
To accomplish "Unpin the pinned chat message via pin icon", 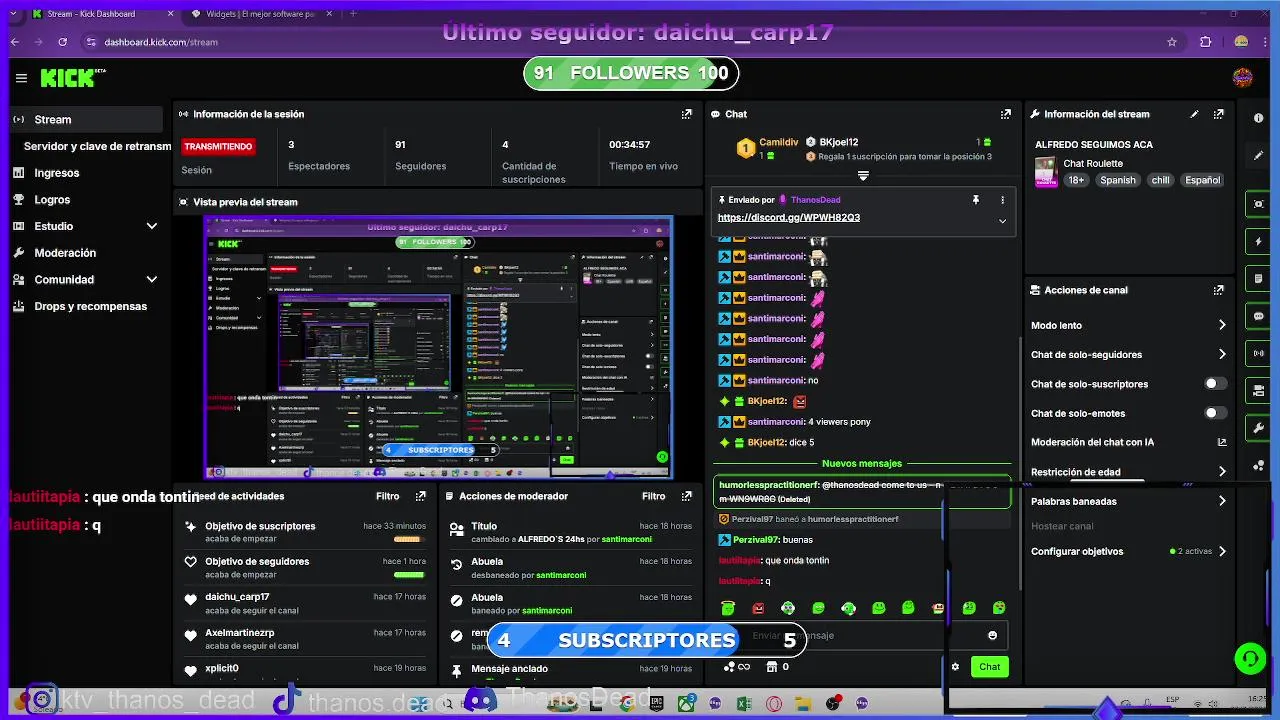I will (976, 200).
